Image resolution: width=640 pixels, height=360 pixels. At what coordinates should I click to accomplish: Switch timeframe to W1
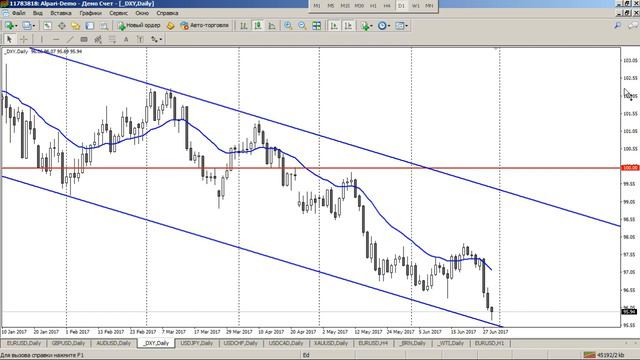pos(416,6)
